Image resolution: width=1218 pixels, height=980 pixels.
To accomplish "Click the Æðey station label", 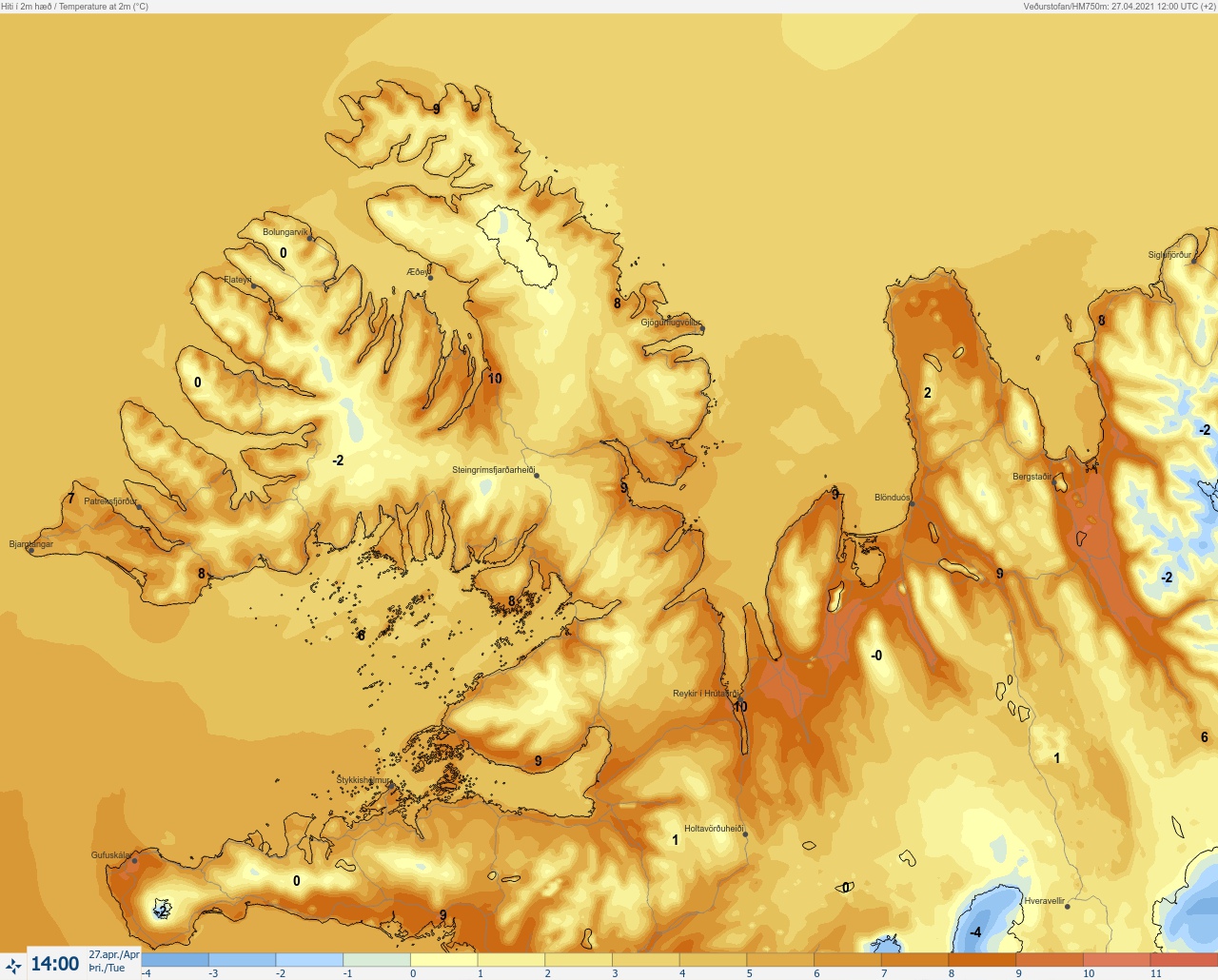I will [418, 272].
